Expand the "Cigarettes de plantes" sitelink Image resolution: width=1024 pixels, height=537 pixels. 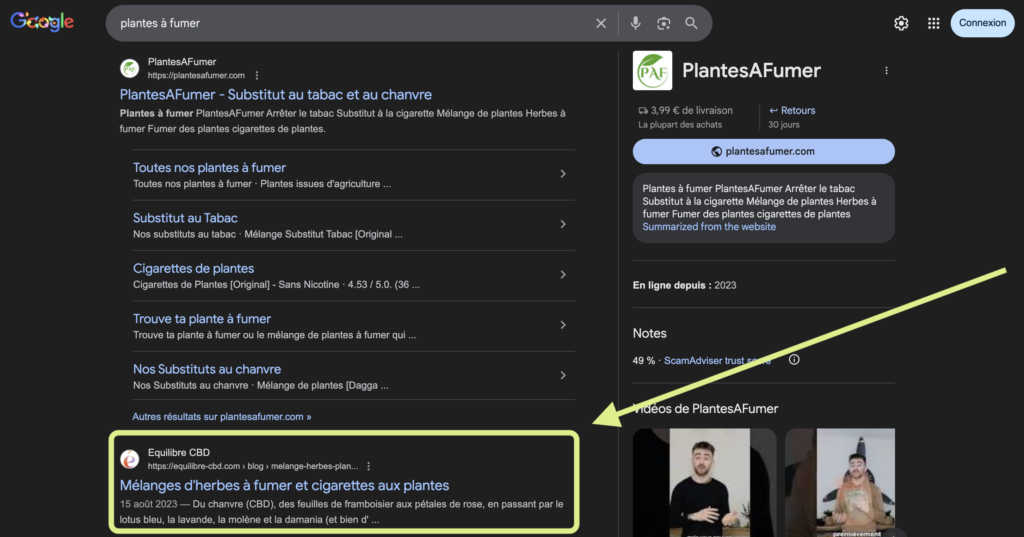pyautogui.click(x=563, y=275)
